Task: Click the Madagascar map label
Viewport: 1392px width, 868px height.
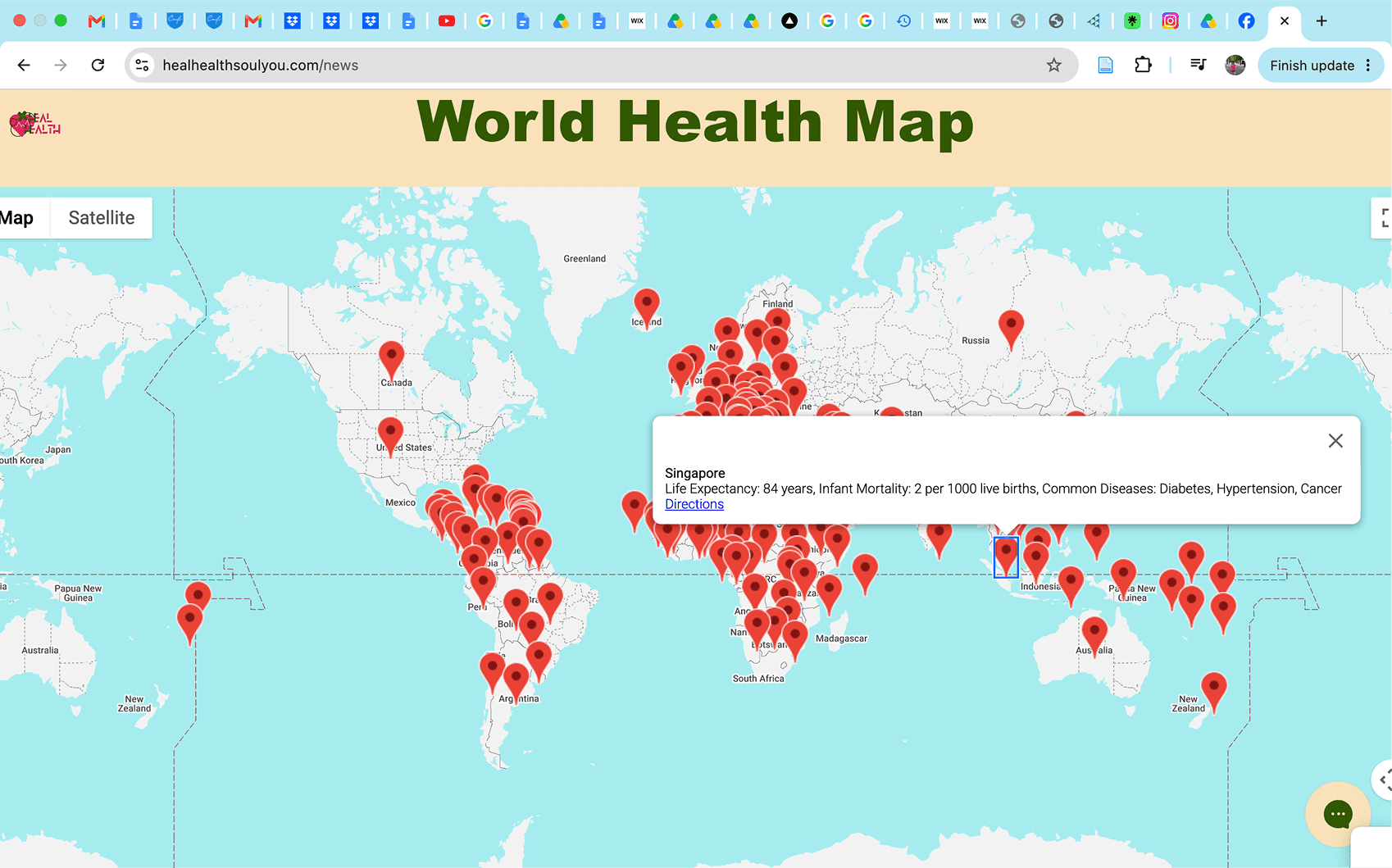Action: pyautogui.click(x=841, y=639)
